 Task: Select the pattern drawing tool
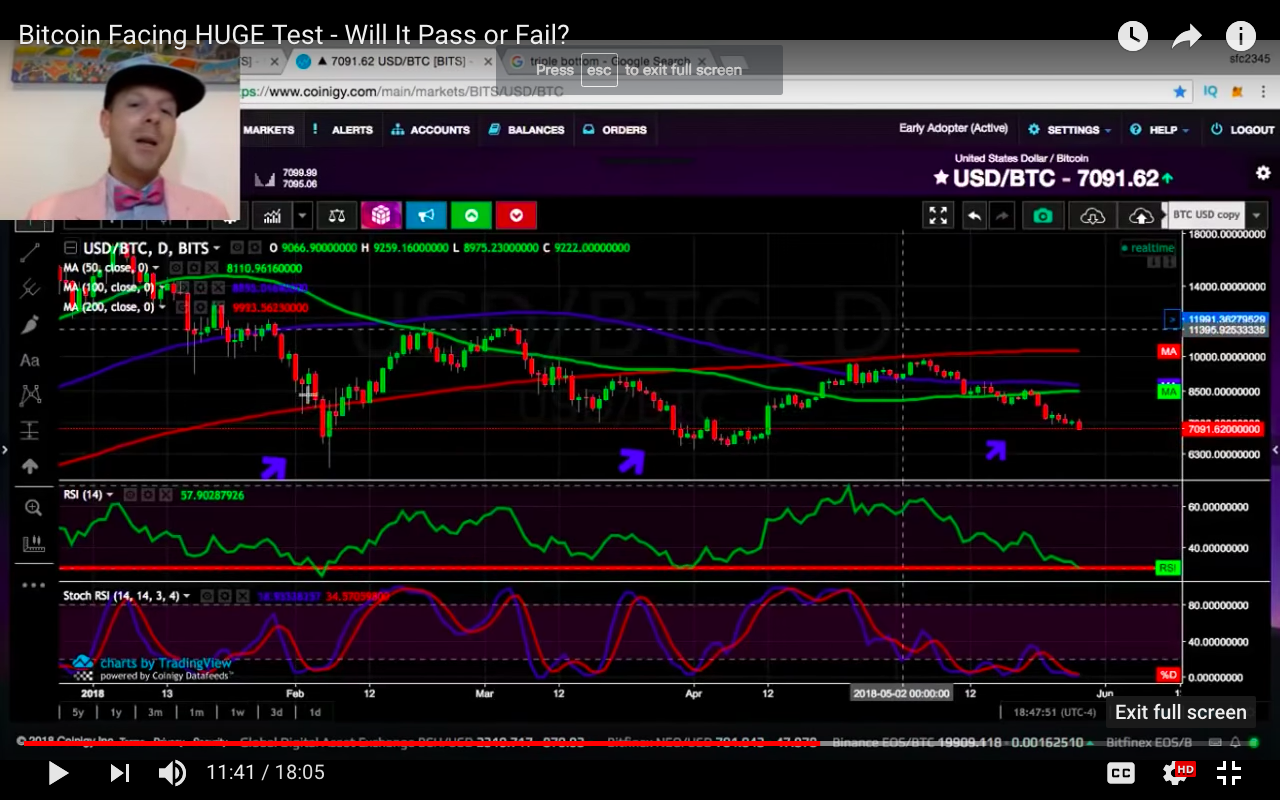coord(30,395)
